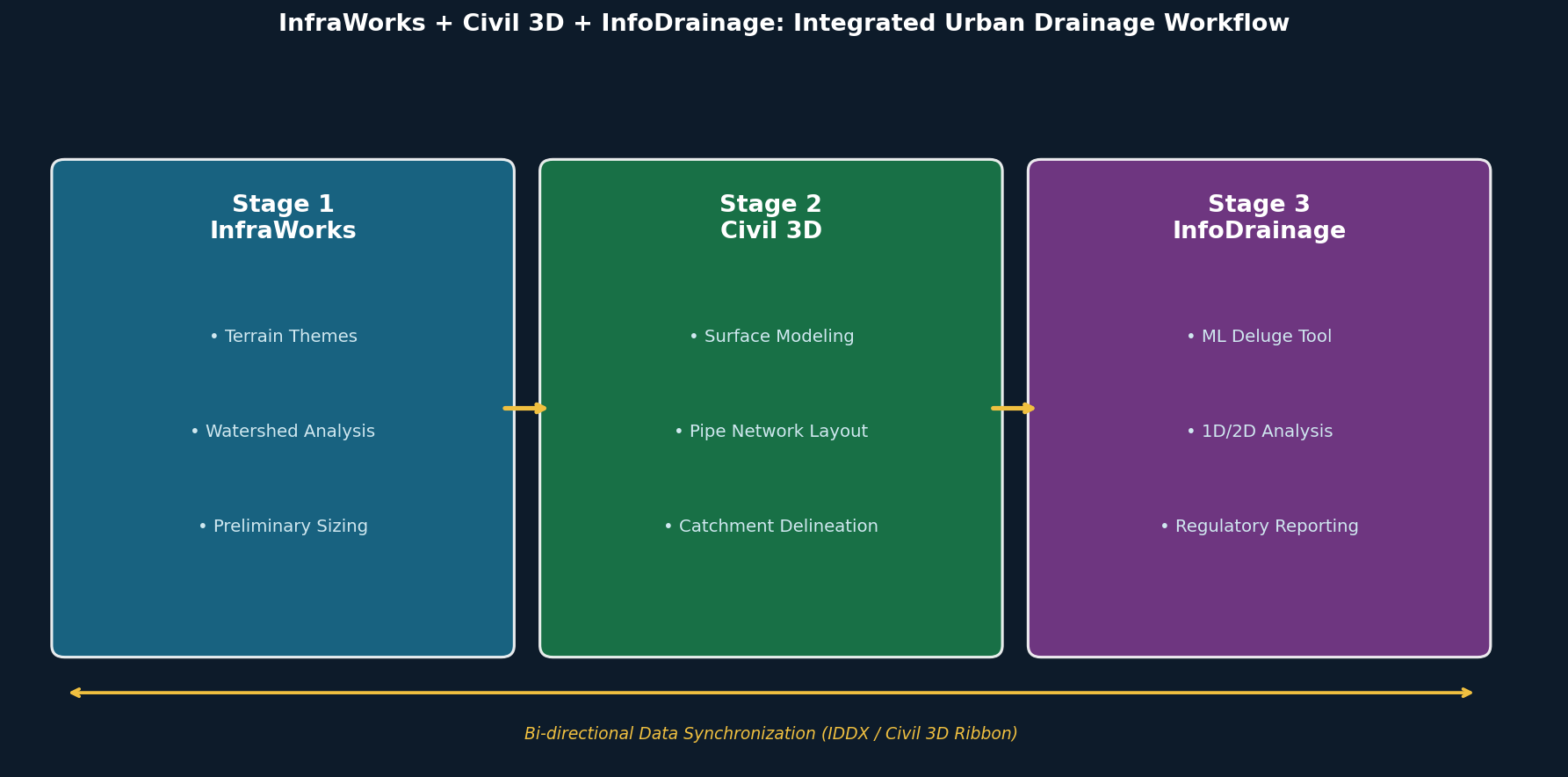
Task: Click the diagram title mentioning Integrated Urban Drainage Workflow
Action: 784,24
